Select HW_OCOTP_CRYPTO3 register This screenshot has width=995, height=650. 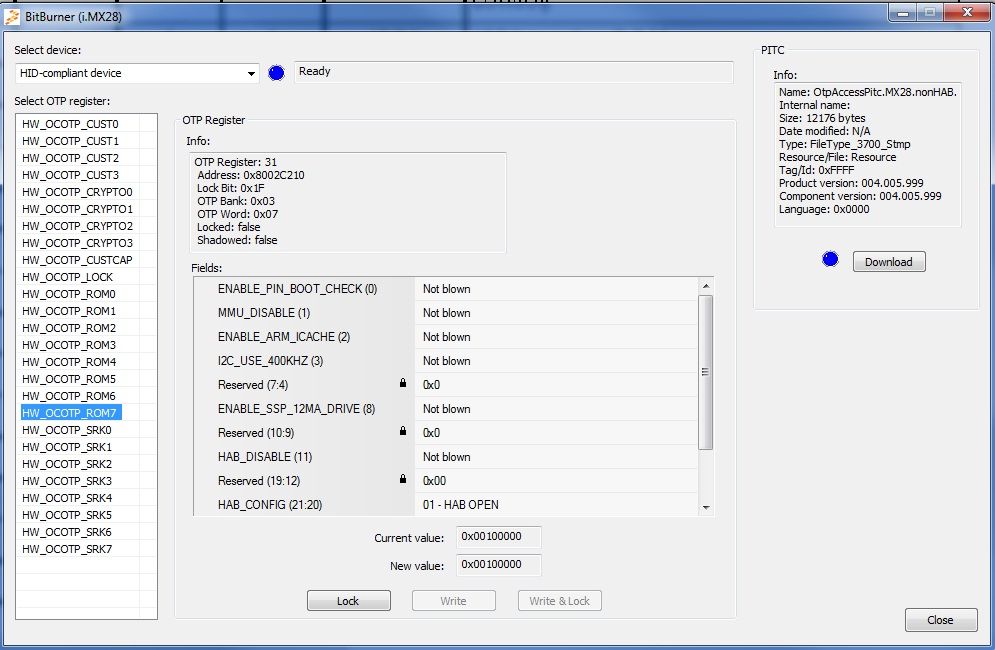(x=77, y=243)
